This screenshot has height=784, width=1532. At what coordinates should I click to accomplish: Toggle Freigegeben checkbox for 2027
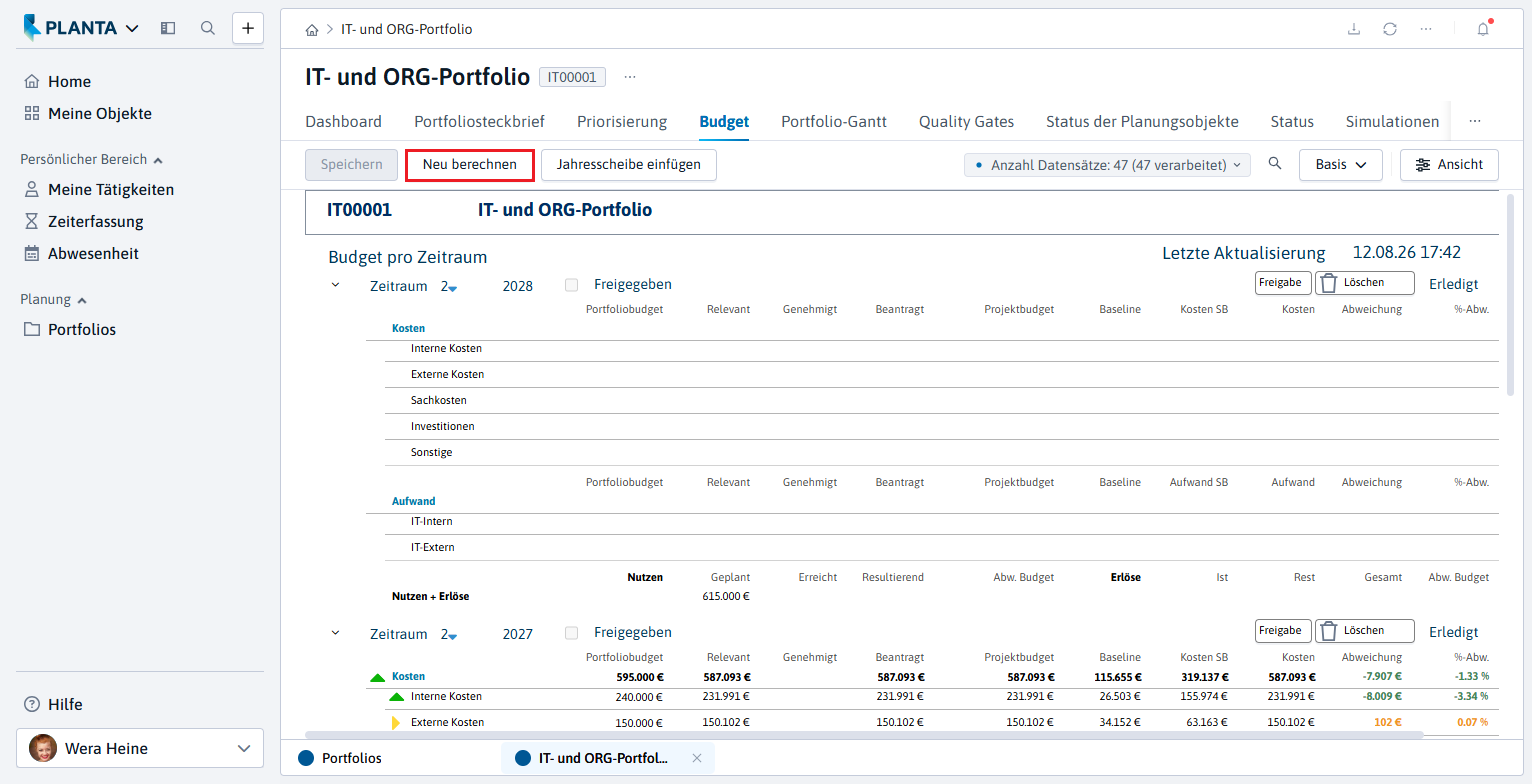click(x=572, y=633)
